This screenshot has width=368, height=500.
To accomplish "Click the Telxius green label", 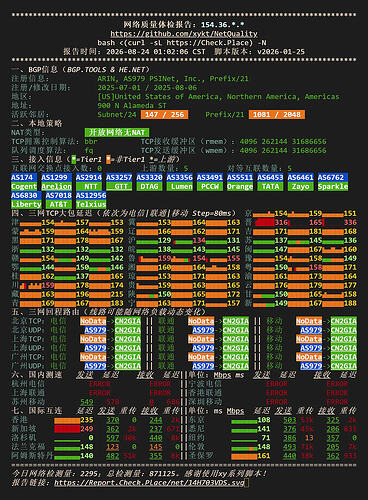I will (x=91, y=204).
